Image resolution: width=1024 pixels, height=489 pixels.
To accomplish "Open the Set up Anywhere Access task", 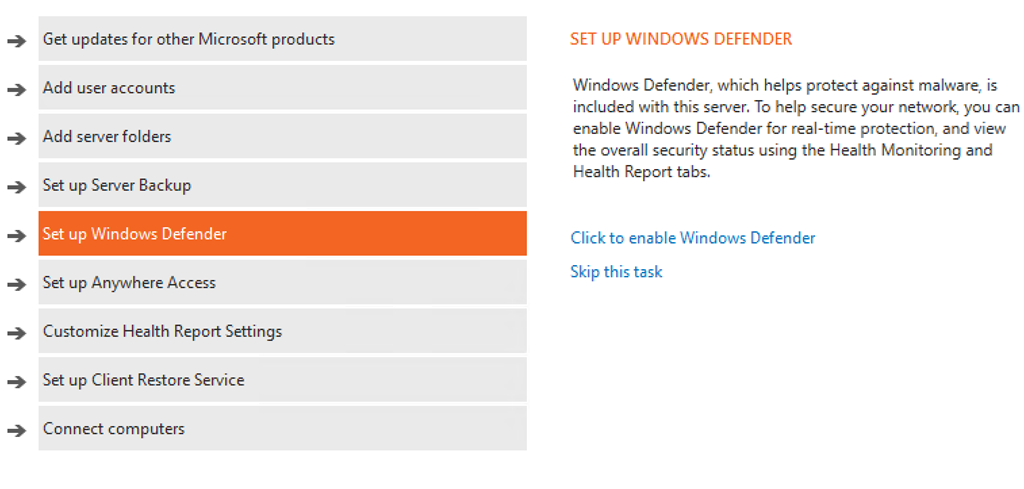I will [x=282, y=283].
